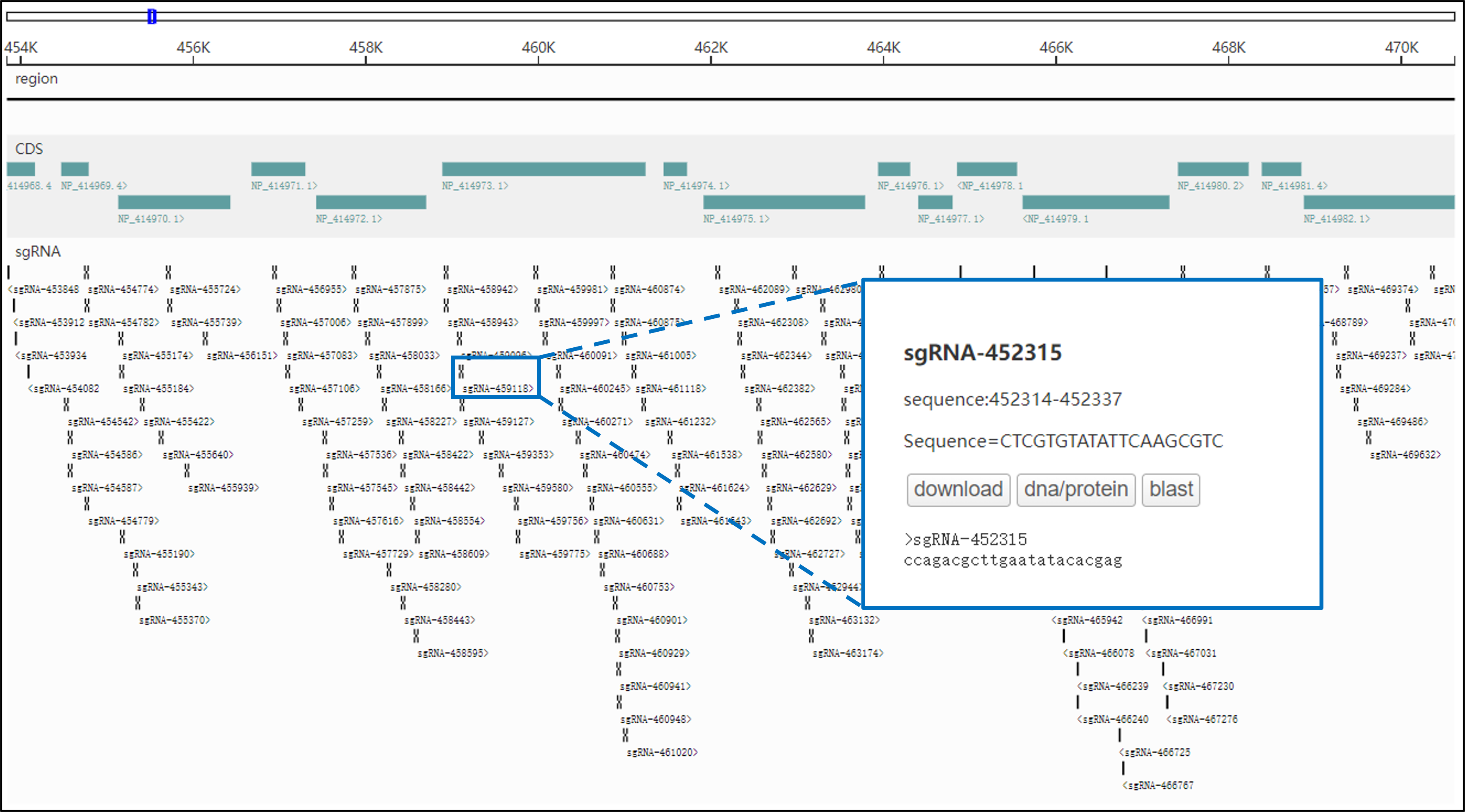Select CDS feature NP_414971.1 bar

[x=278, y=169]
